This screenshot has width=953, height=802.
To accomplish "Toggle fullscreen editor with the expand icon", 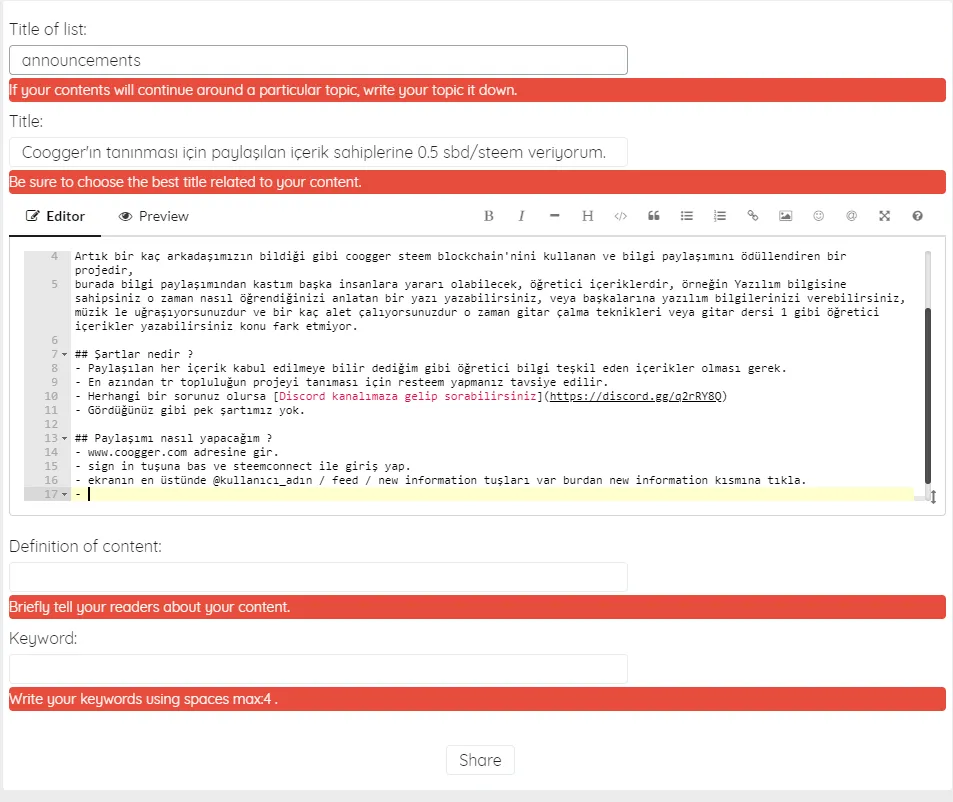I will click(x=884, y=216).
